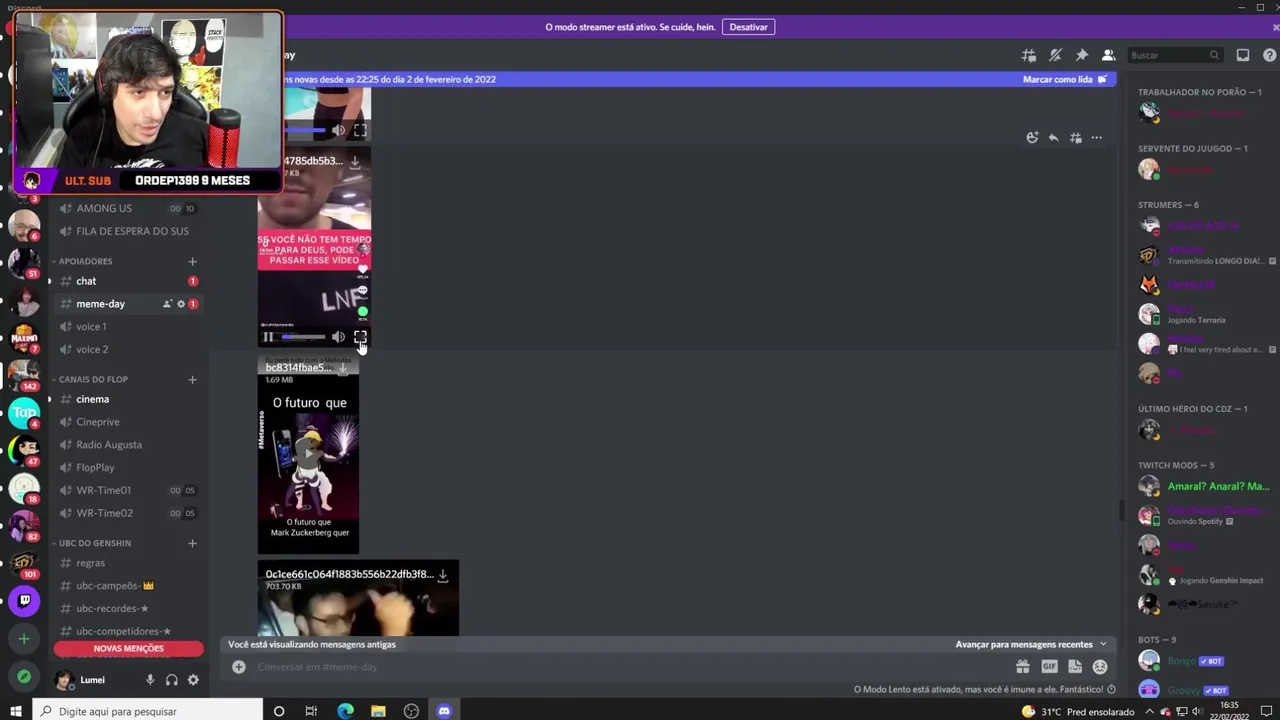Screen dimensions: 1280x720
Task: Open the GIF picker
Action: [x=1049, y=667]
